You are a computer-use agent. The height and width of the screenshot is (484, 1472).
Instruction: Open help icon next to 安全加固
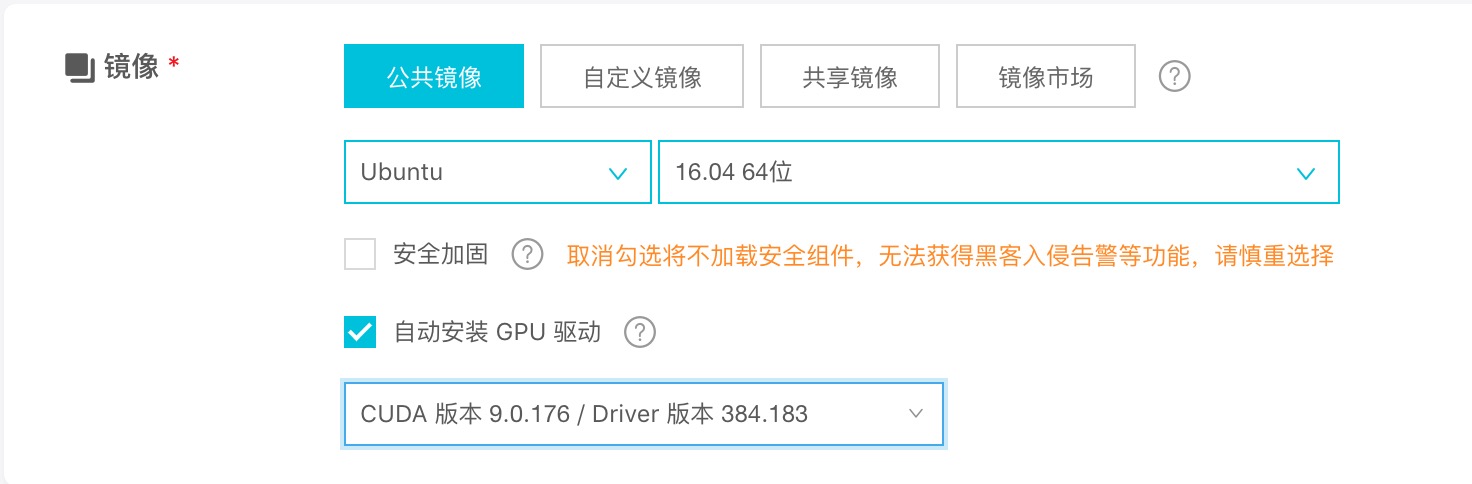point(527,255)
